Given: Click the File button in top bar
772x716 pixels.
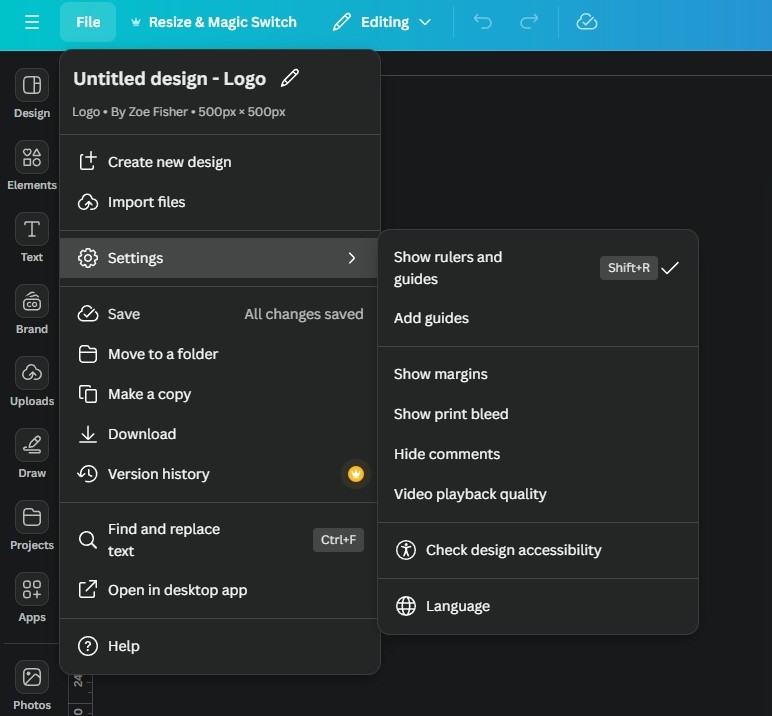Looking at the screenshot, I should 88,22.
